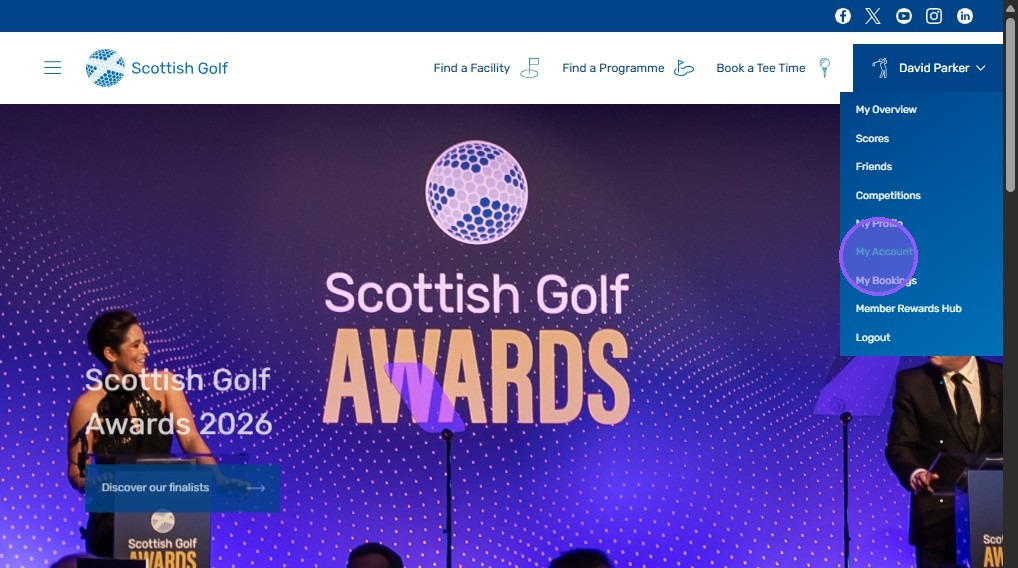The width and height of the screenshot is (1018, 568).
Task: Click the Discover our finalists button
Action: 182,488
